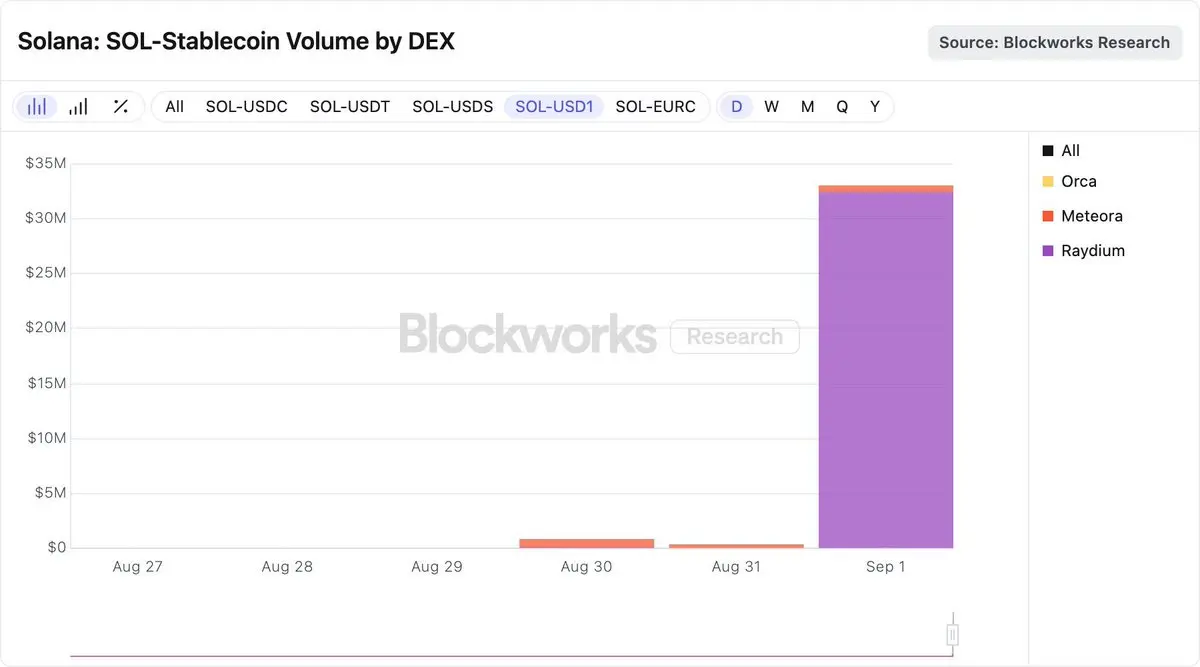Toggle the black All legend marker

click(1048, 151)
